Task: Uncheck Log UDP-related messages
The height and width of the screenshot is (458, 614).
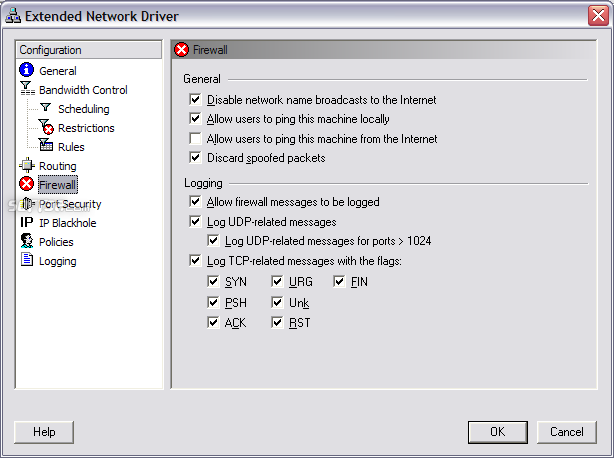Action: click(x=195, y=221)
